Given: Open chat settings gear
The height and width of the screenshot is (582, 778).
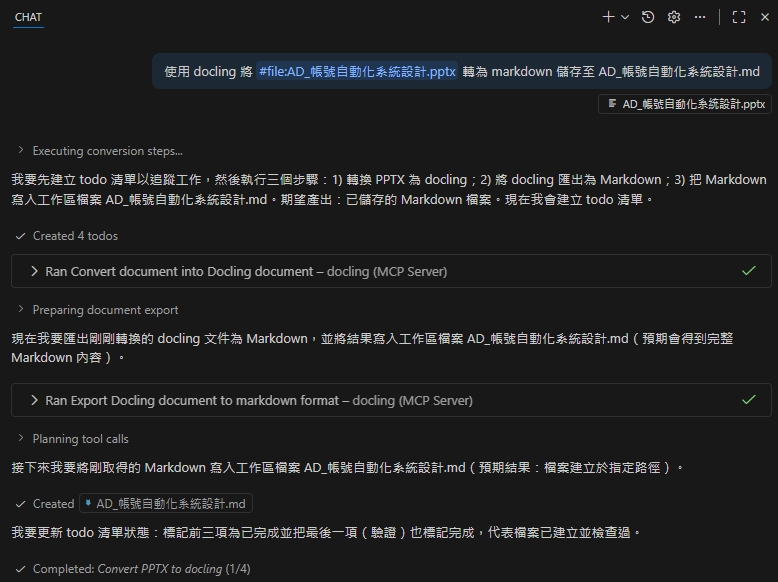Looking at the screenshot, I should click(674, 17).
